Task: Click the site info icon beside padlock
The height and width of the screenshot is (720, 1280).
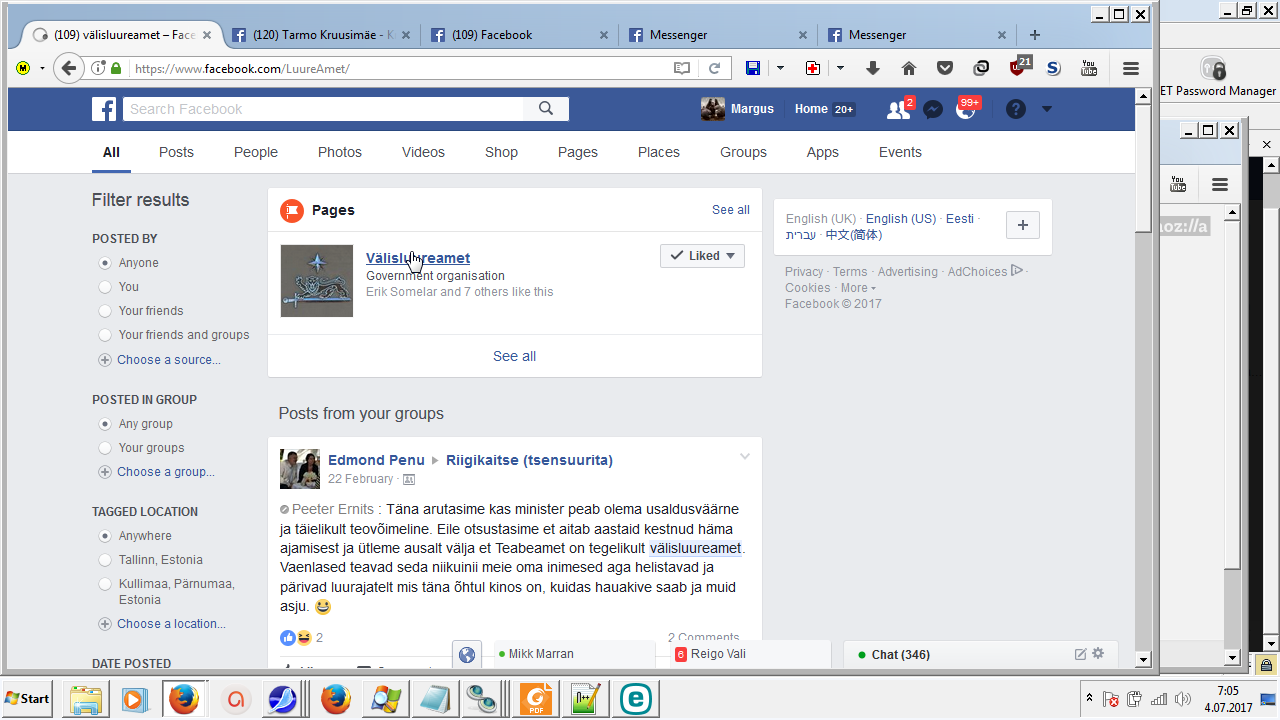Action: click(98, 69)
